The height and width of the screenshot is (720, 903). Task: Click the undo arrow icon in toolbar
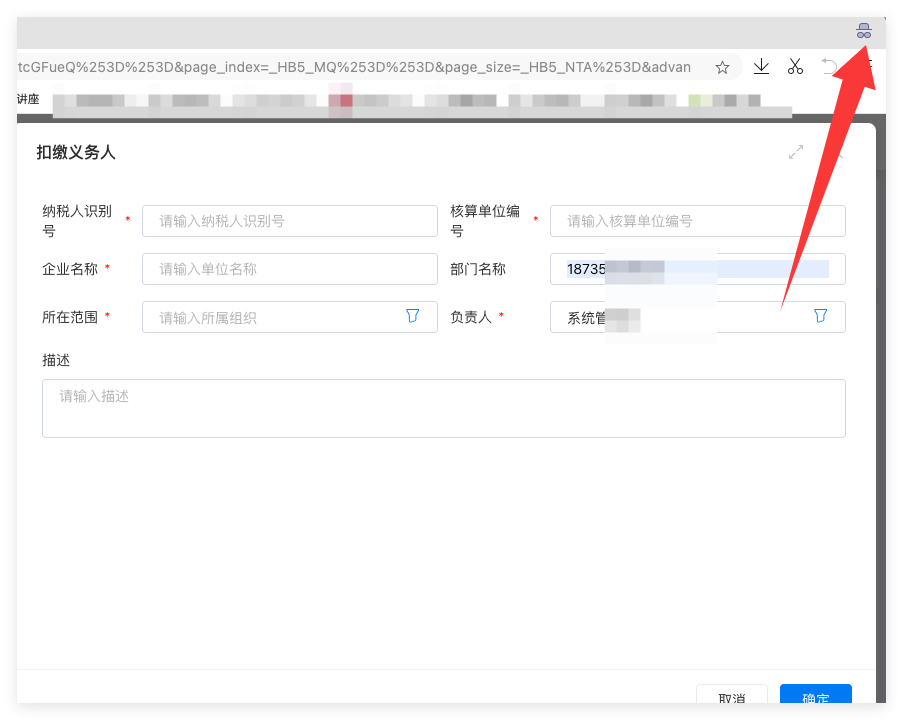pos(829,66)
